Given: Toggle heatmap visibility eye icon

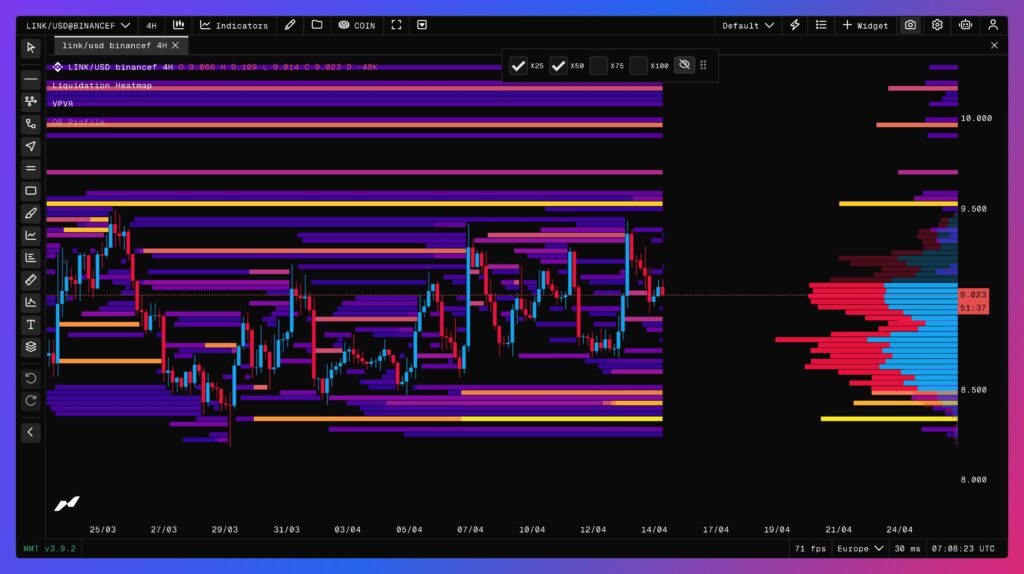Looking at the screenshot, I should click(x=684, y=66).
